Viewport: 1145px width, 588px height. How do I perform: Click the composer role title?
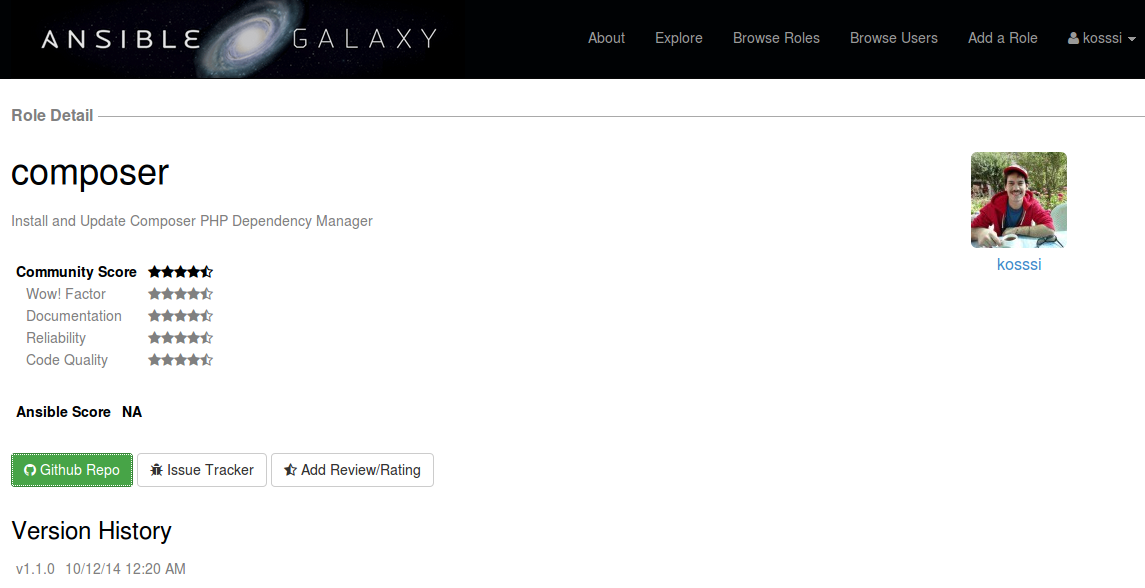[90, 173]
